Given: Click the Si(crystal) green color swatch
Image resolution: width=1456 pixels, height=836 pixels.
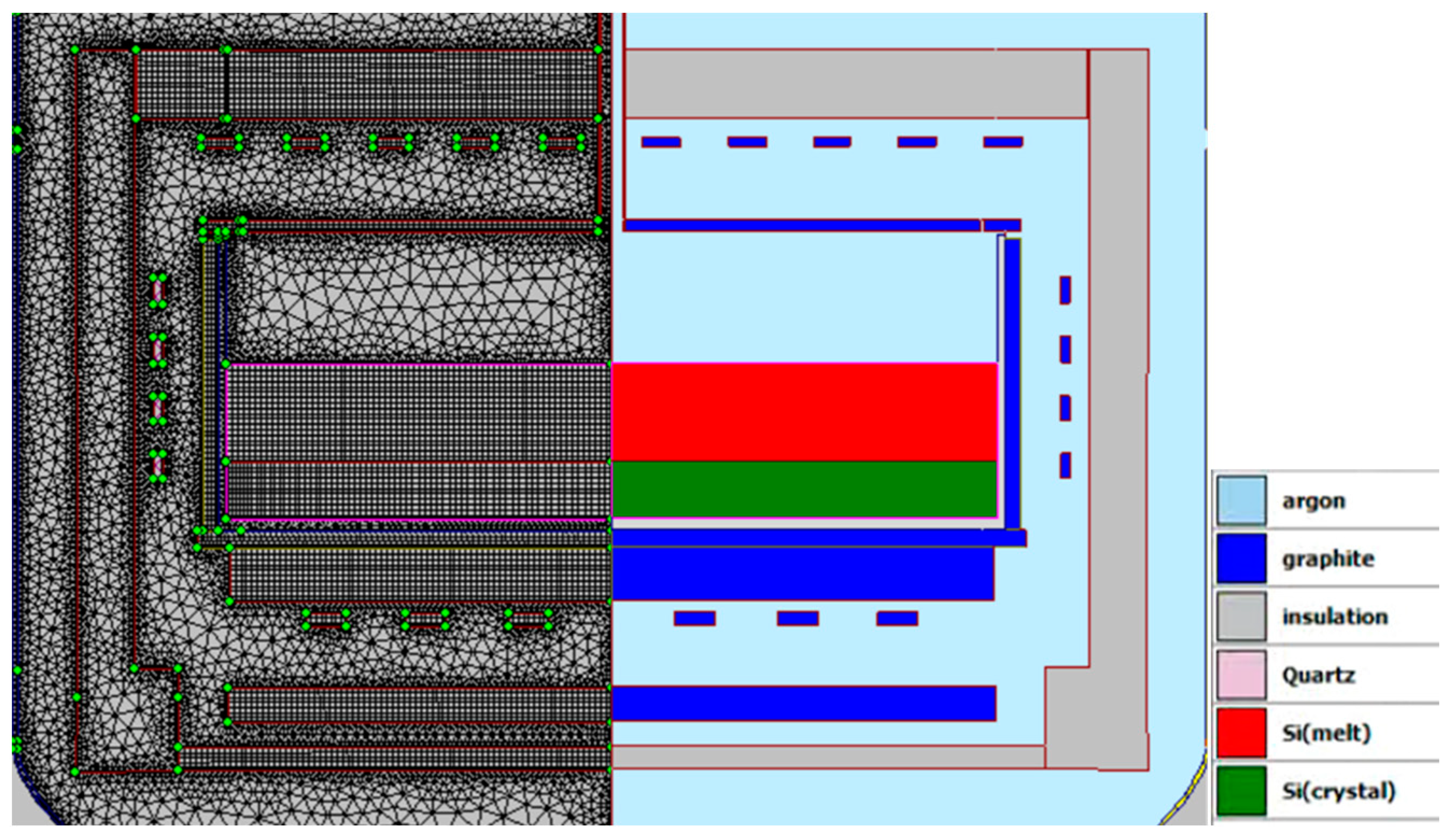Looking at the screenshot, I should click(x=1241, y=790).
